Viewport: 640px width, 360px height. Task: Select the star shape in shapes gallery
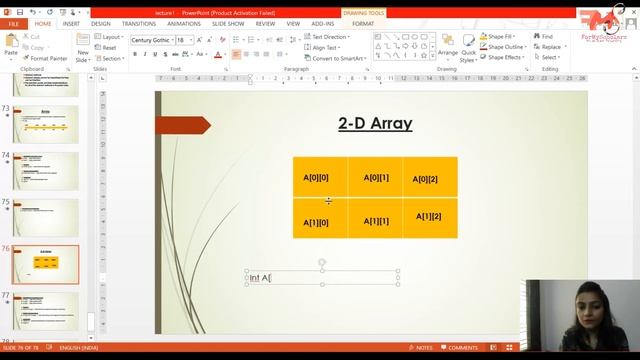[x=424, y=56]
